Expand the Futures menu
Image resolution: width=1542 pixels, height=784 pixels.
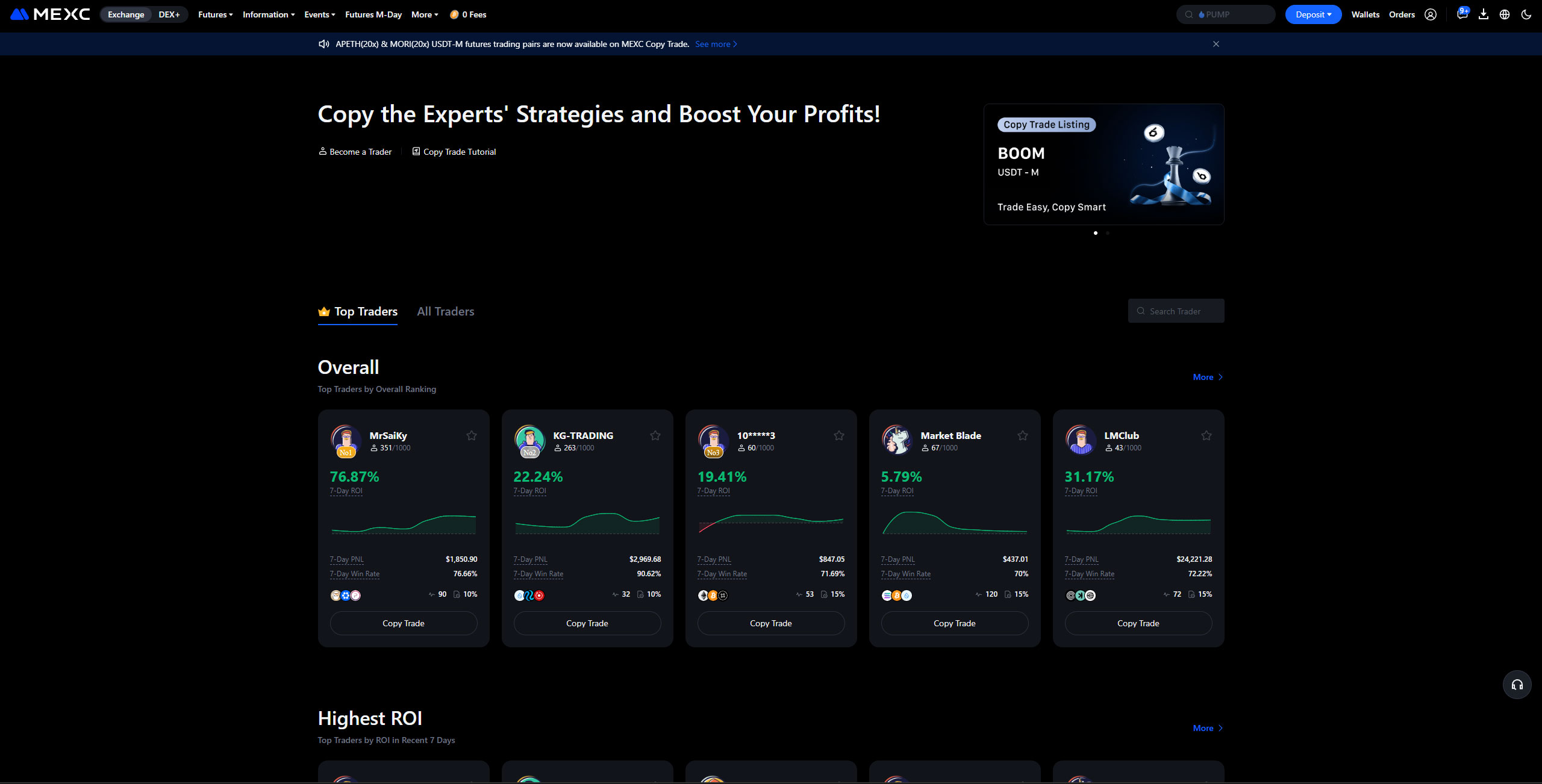pyautogui.click(x=215, y=14)
